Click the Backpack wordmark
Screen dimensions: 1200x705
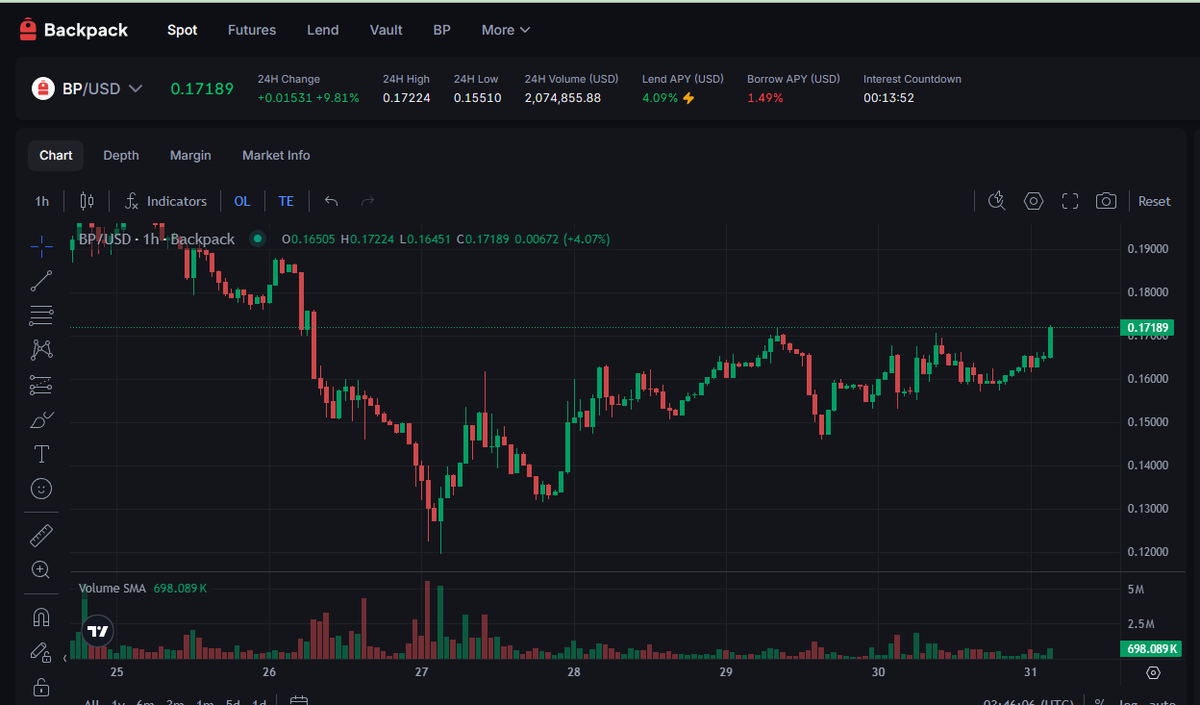click(x=86, y=30)
